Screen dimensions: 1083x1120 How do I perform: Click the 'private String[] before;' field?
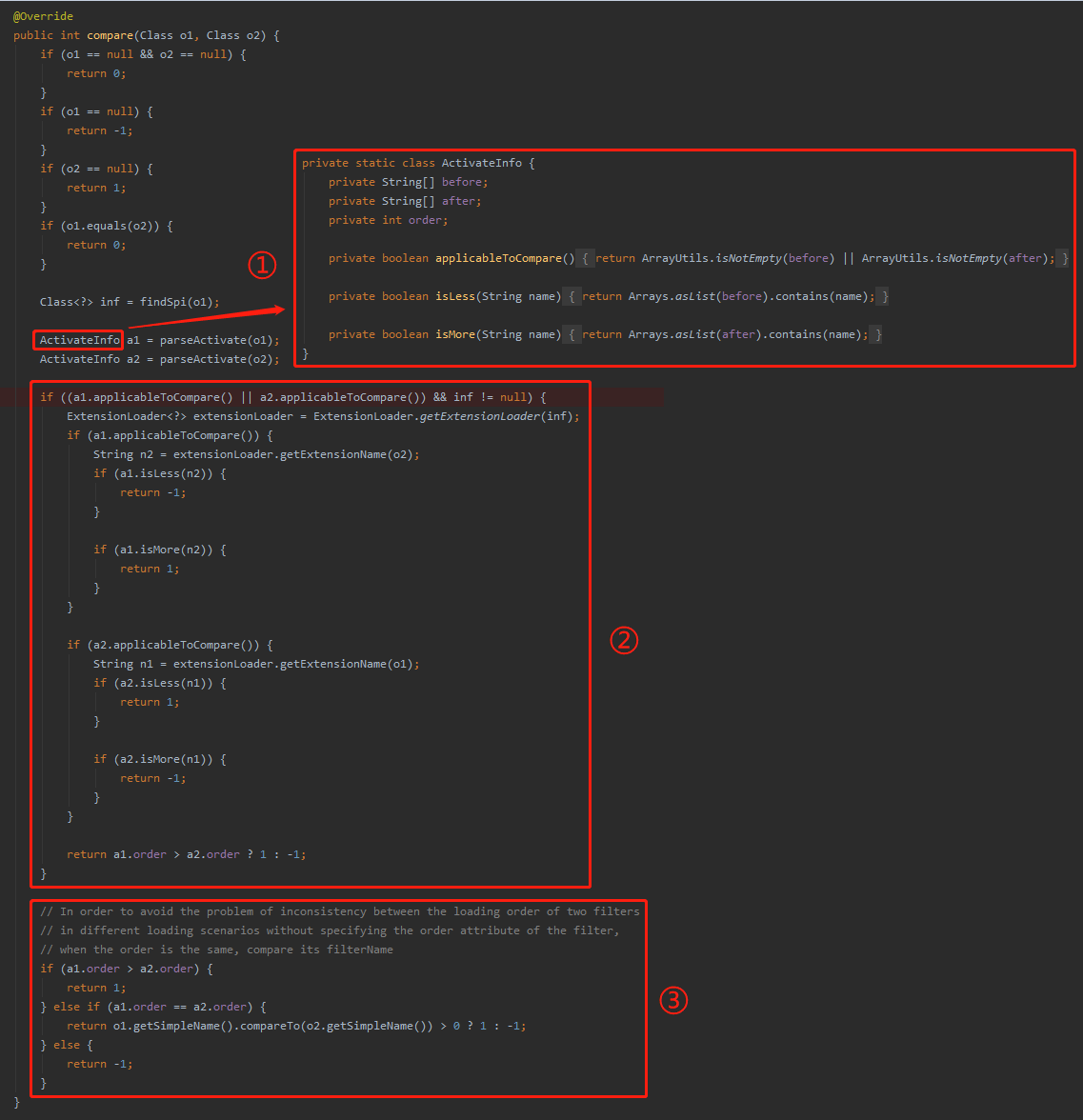click(x=408, y=182)
